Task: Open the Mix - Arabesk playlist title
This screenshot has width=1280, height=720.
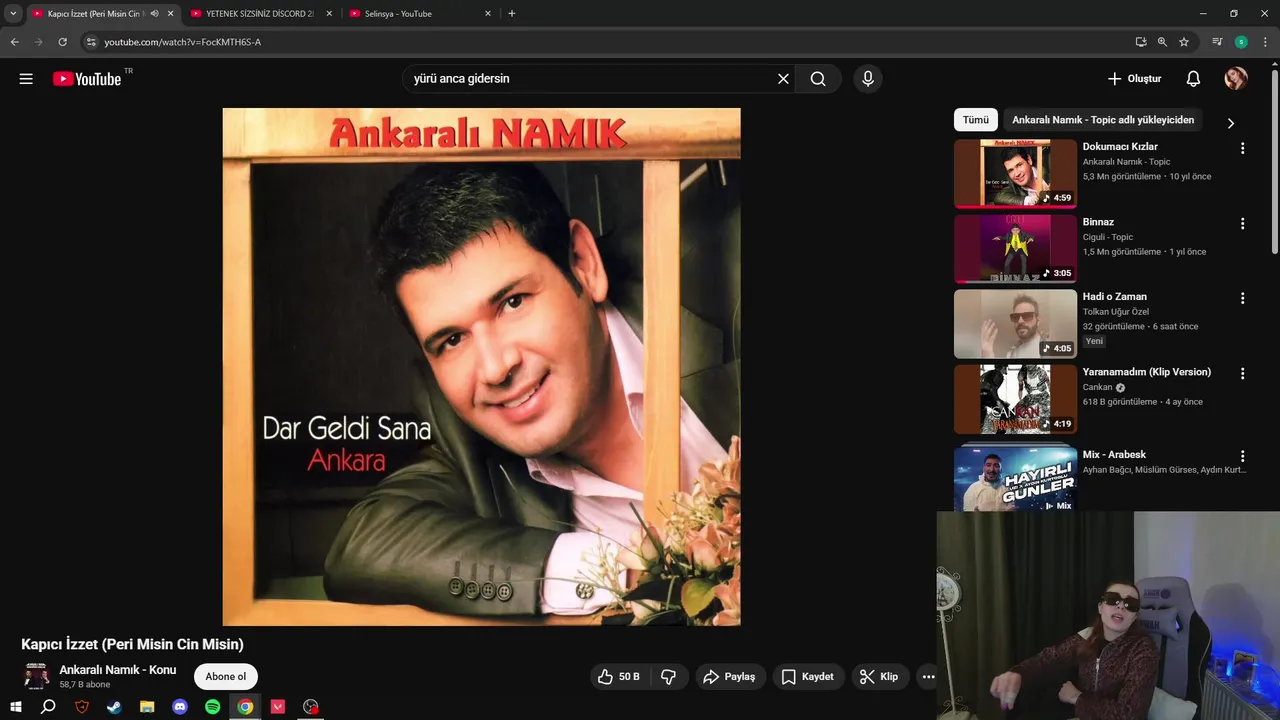Action: coord(1114,455)
